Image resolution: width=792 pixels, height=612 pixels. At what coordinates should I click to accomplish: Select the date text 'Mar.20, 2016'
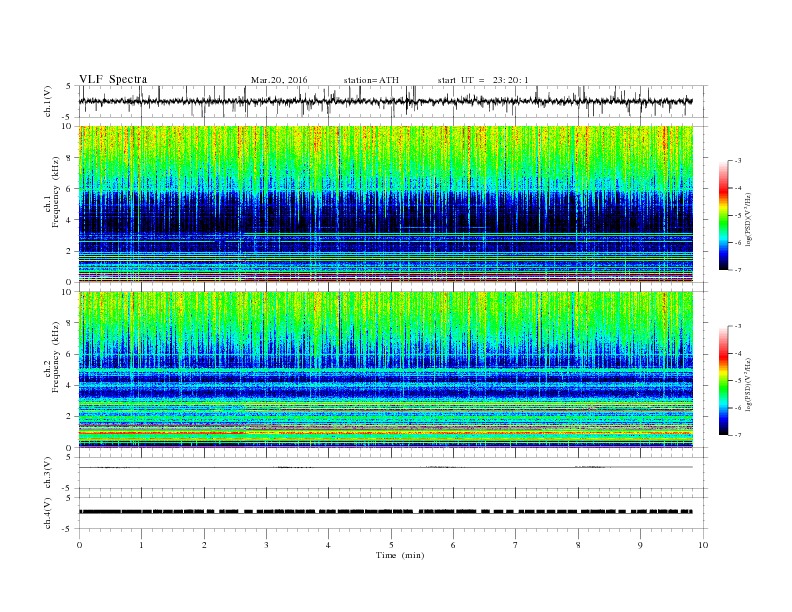click(279, 80)
